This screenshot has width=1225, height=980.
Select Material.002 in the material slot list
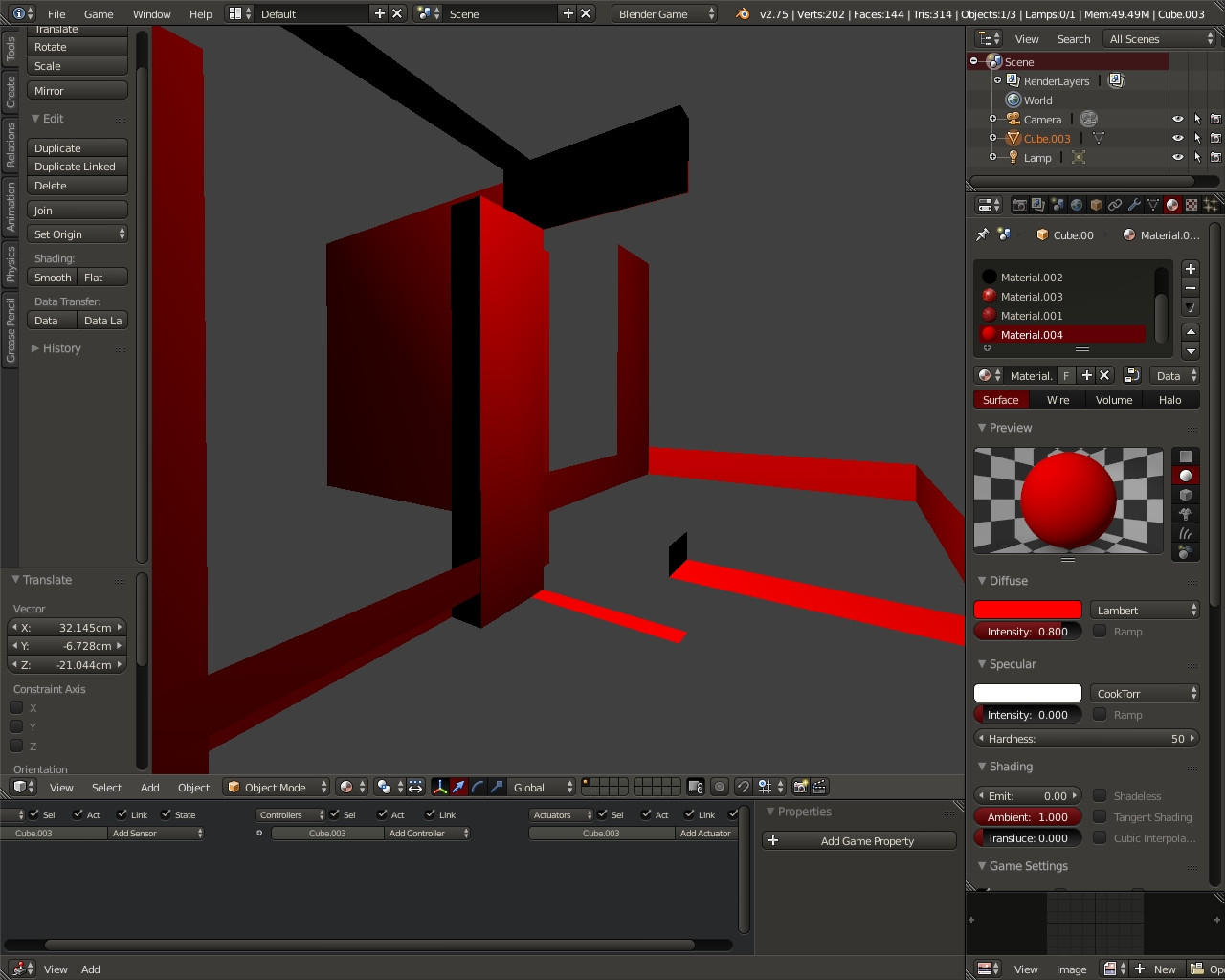1030,277
